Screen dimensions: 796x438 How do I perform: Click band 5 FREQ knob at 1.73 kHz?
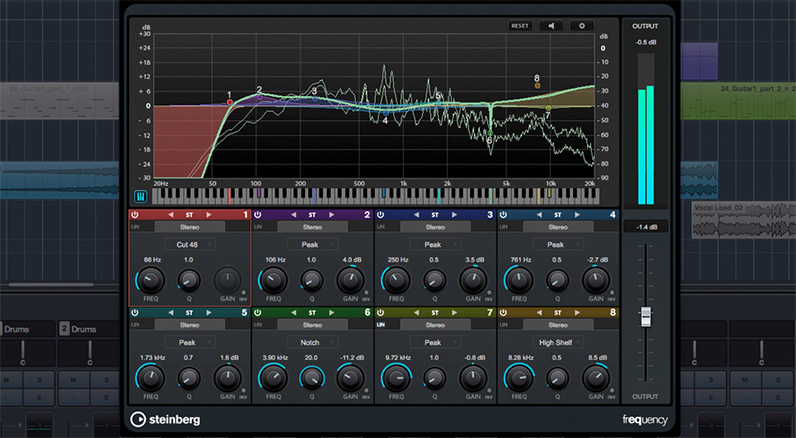coord(151,378)
